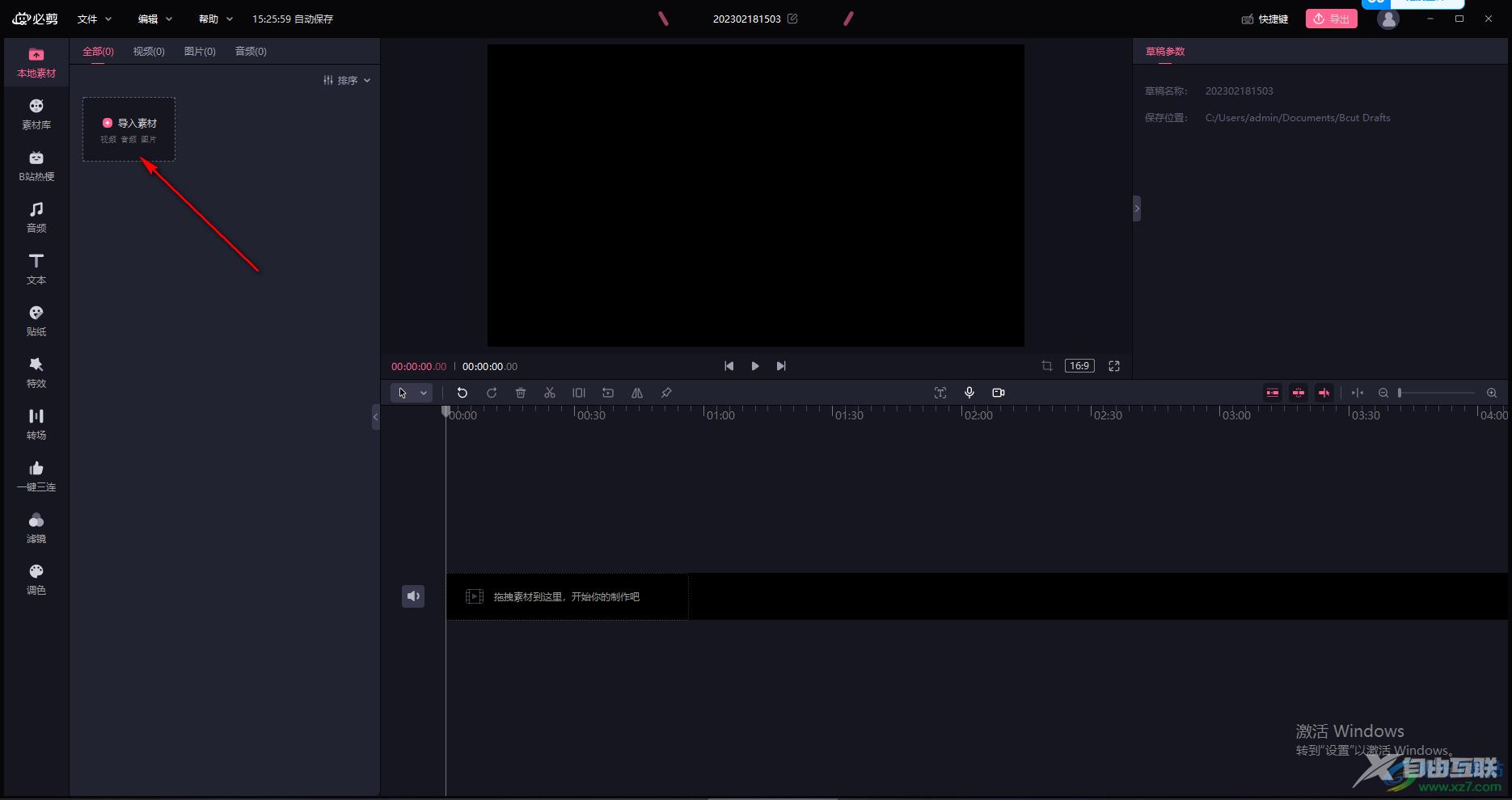This screenshot has height=800, width=1512.
Task: Click the text recognition icon
Action: coord(940,393)
